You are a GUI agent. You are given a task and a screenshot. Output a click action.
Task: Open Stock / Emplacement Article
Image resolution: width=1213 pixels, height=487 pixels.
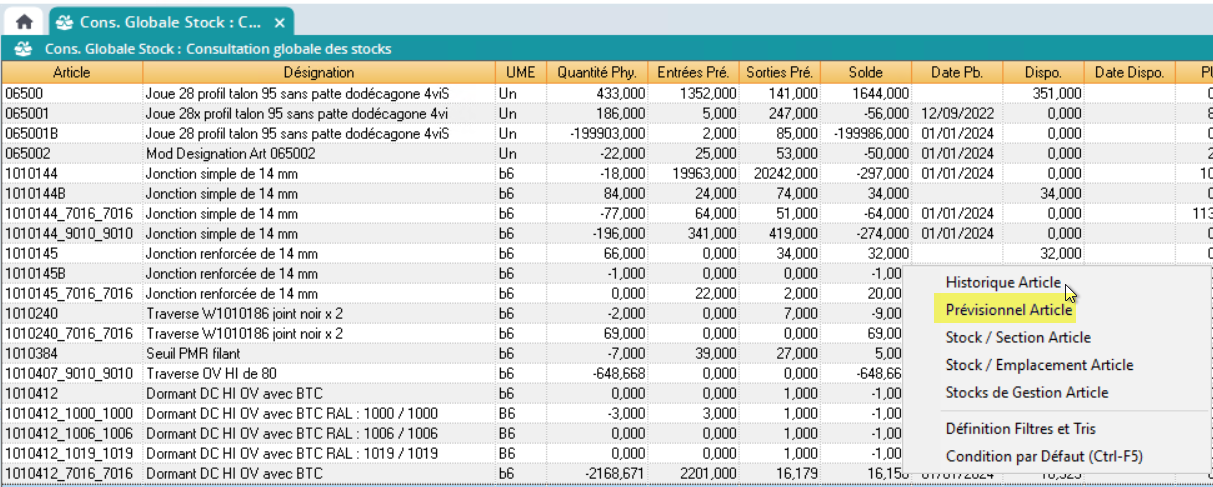point(1039,365)
